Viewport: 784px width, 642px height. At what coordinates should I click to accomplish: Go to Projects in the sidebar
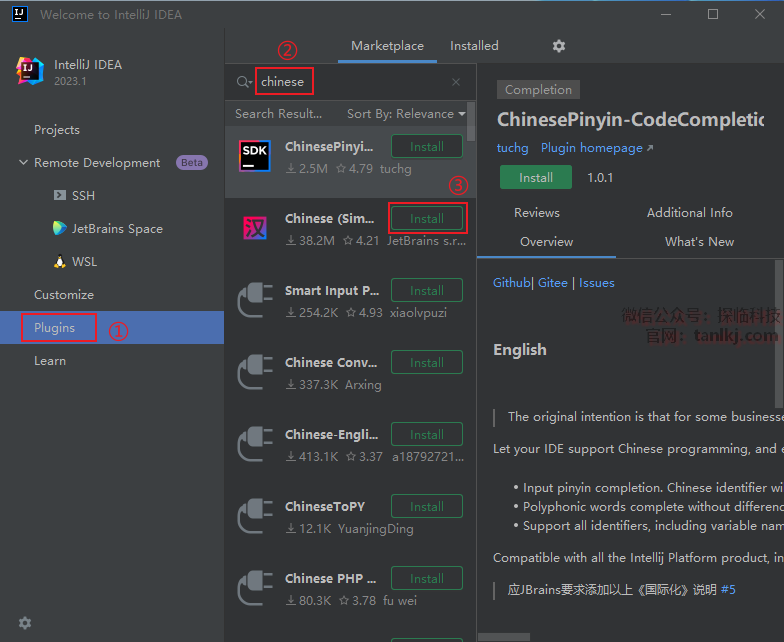pos(57,130)
